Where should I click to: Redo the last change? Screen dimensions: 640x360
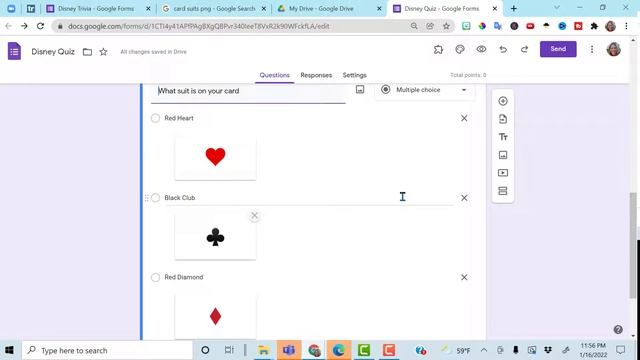pyautogui.click(x=524, y=49)
